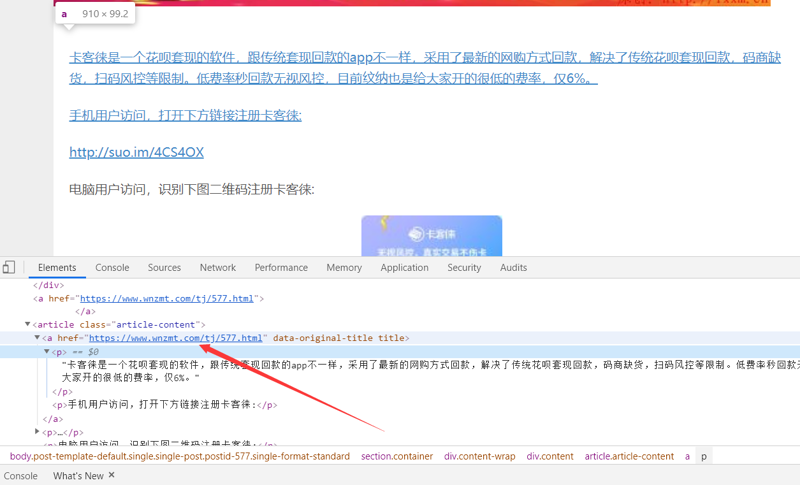Viewport: 800px width, 485px height.
Task: Follow the first href link under </div> in the DOM
Action: (166, 298)
